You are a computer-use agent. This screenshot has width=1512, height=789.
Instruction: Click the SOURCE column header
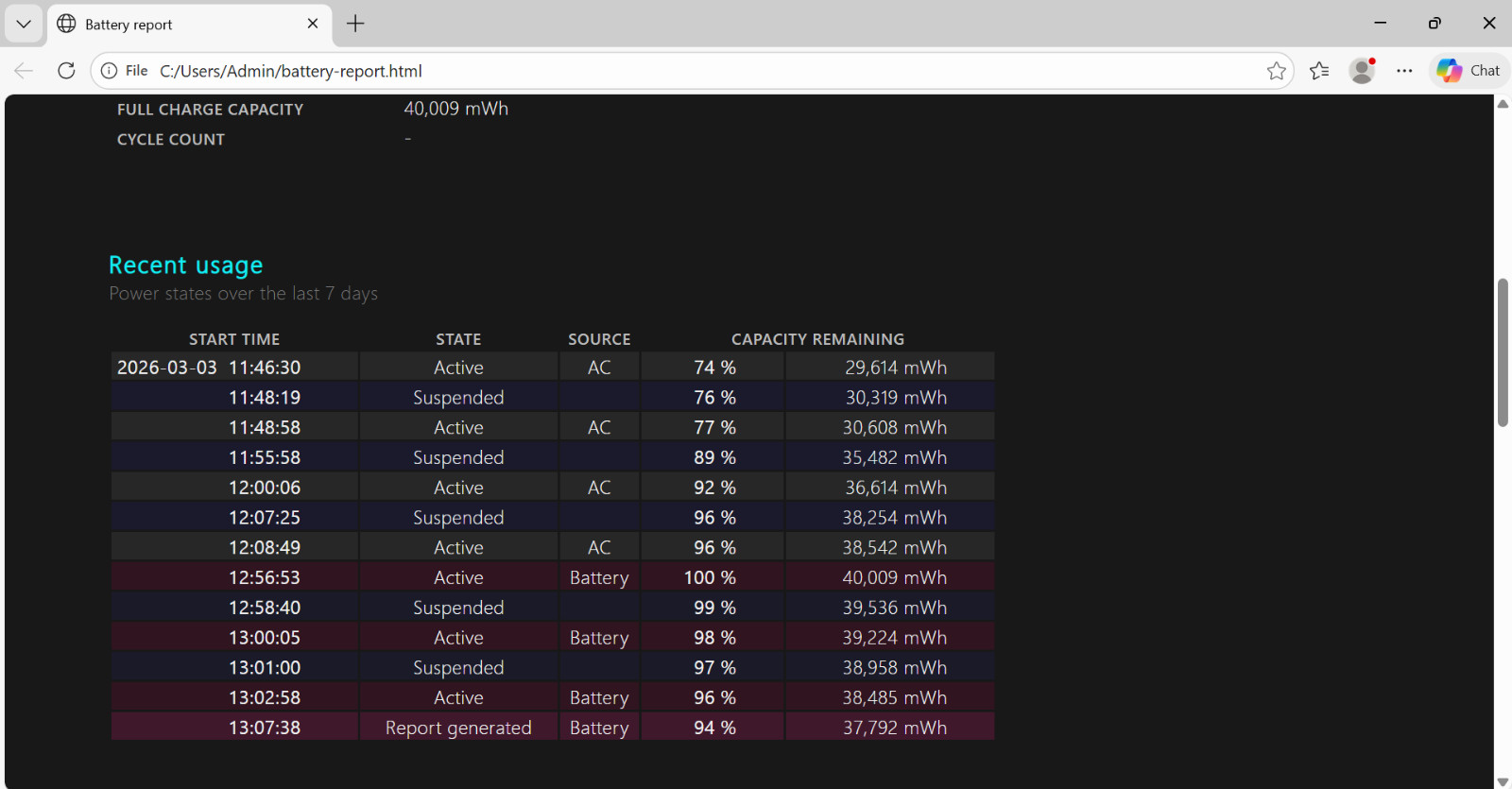point(599,339)
